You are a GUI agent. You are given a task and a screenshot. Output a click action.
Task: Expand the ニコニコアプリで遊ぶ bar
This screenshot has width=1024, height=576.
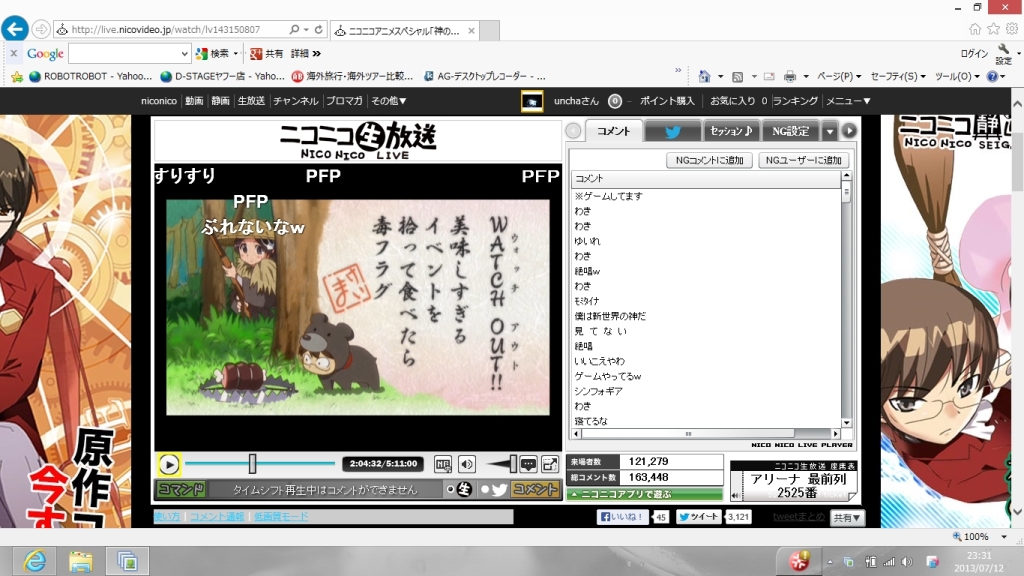(645, 494)
